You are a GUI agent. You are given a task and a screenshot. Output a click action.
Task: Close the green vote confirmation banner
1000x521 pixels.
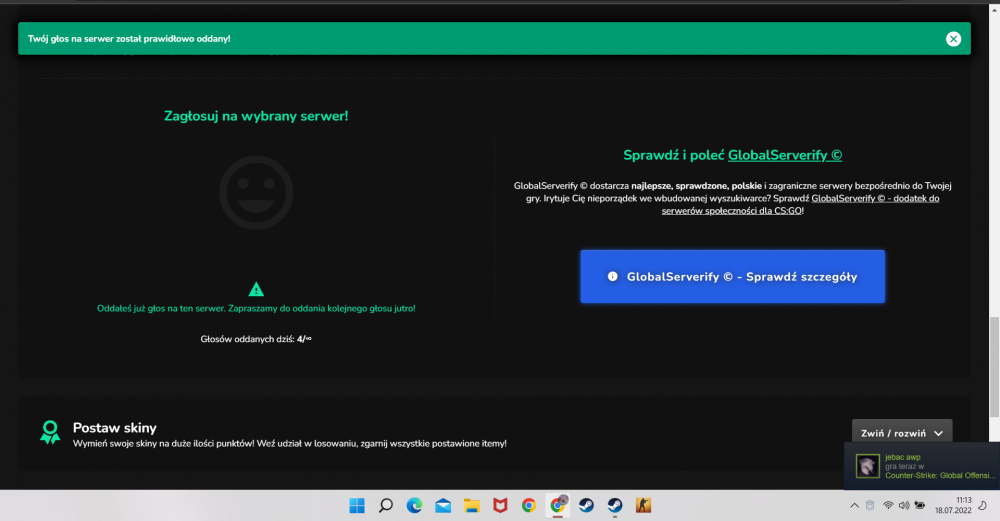[x=953, y=39]
